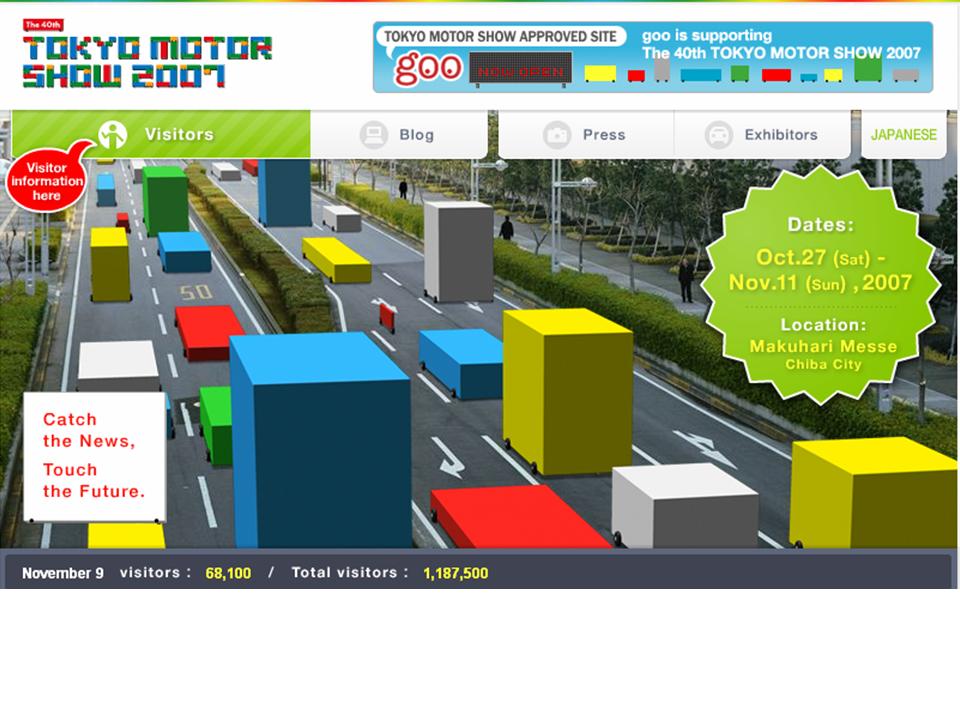Click the November 9 visitors count 68,100
Viewport: 960px width, 720px height.
tap(228, 574)
